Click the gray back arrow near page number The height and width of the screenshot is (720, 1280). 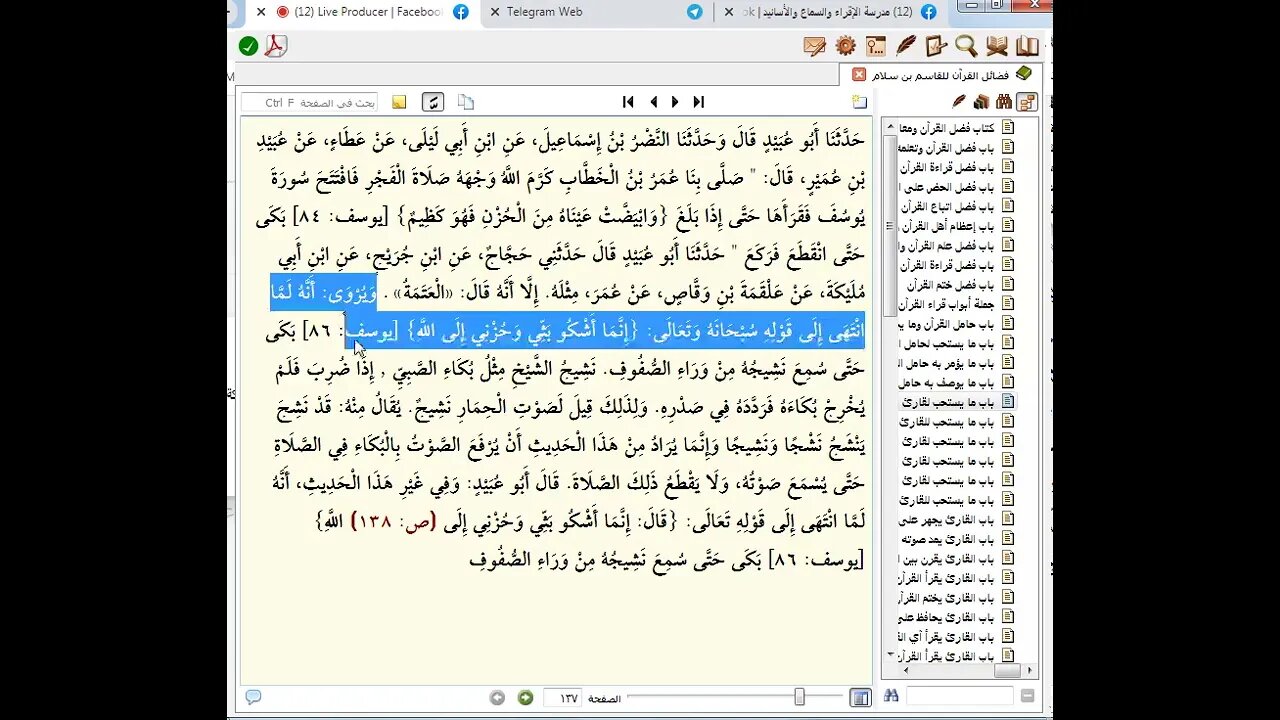coord(497,697)
